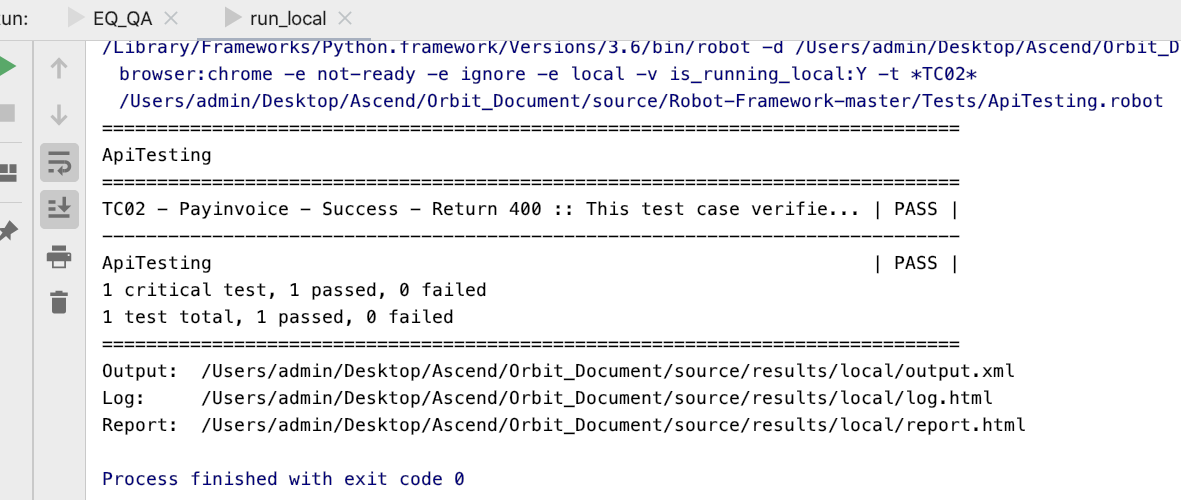Toggle scroll to end of output
The width and height of the screenshot is (1181, 500).
[59, 208]
